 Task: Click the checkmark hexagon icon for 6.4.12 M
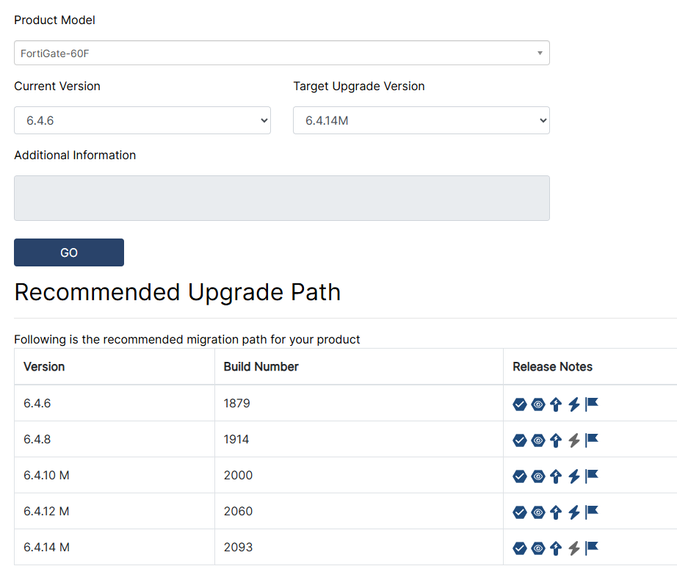click(520, 512)
